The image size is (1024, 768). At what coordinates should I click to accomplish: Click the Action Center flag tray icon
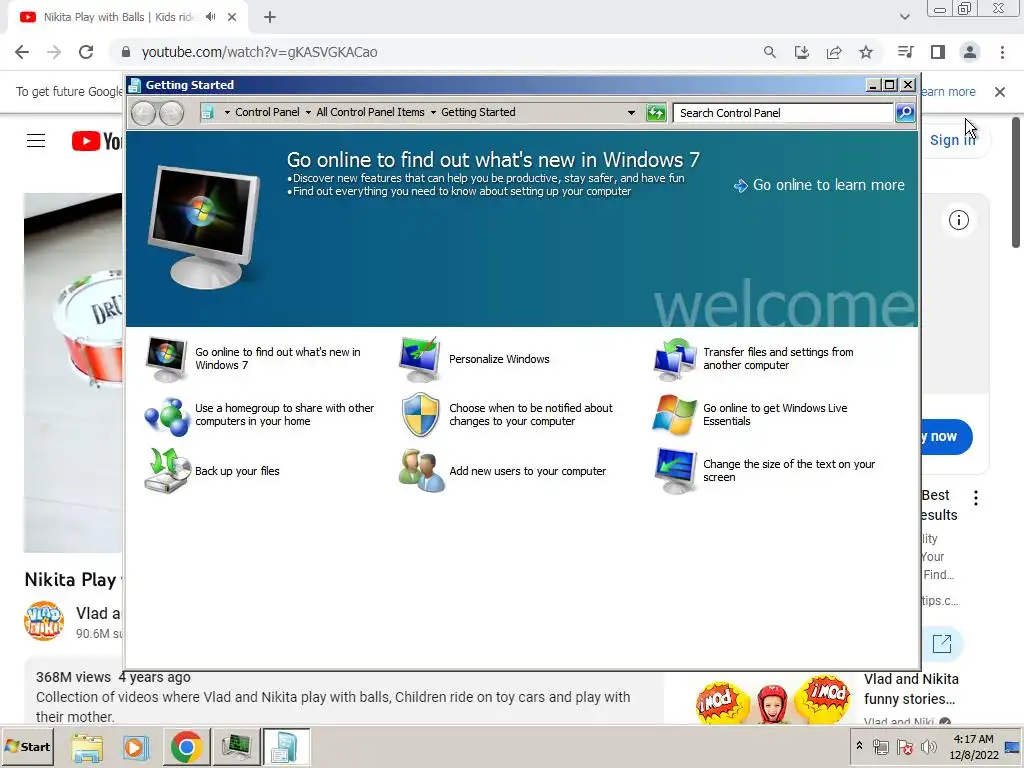tap(904, 746)
